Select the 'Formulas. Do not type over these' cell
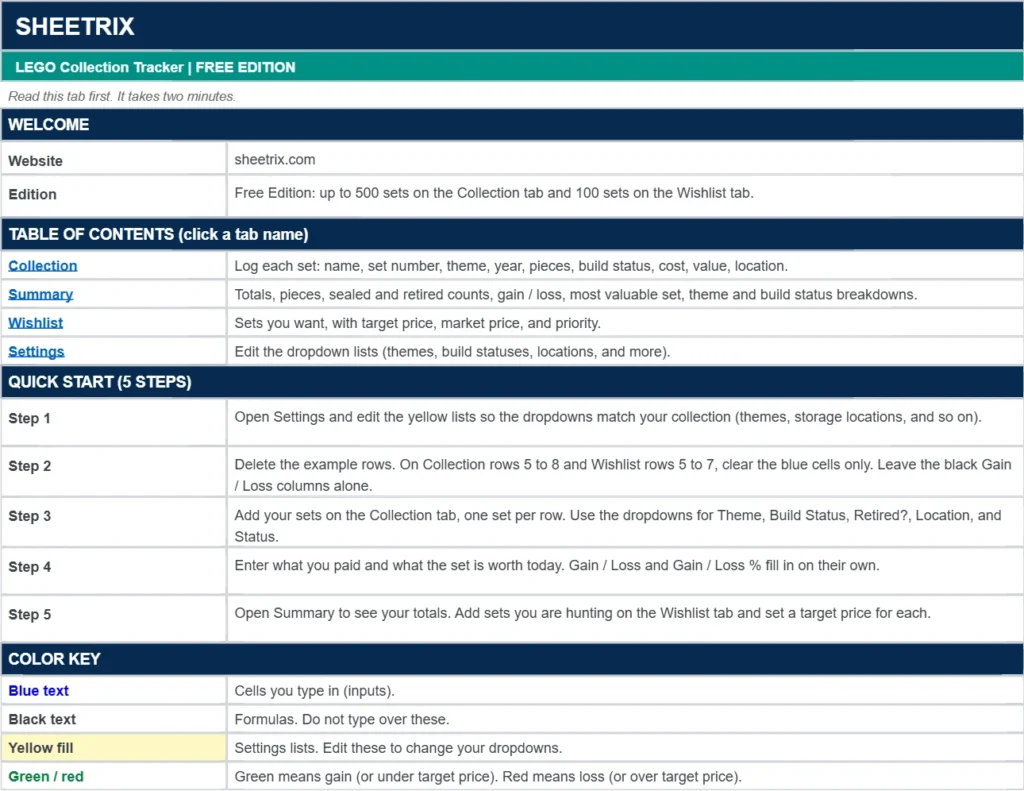This screenshot has width=1024, height=791. (x=625, y=719)
